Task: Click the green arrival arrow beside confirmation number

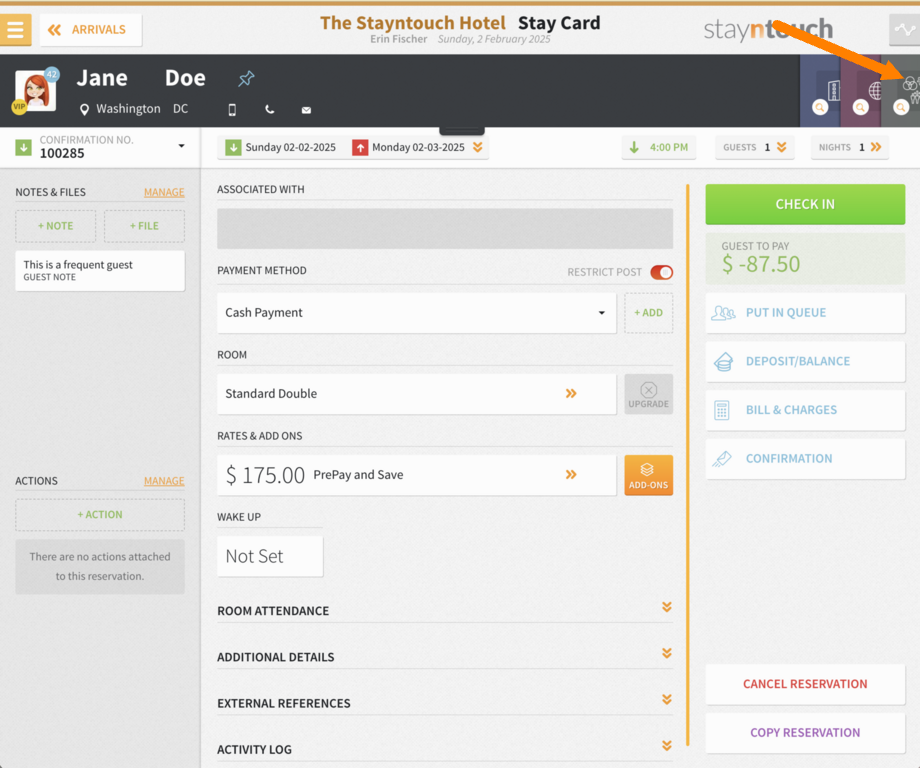Action: (x=23, y=147)
